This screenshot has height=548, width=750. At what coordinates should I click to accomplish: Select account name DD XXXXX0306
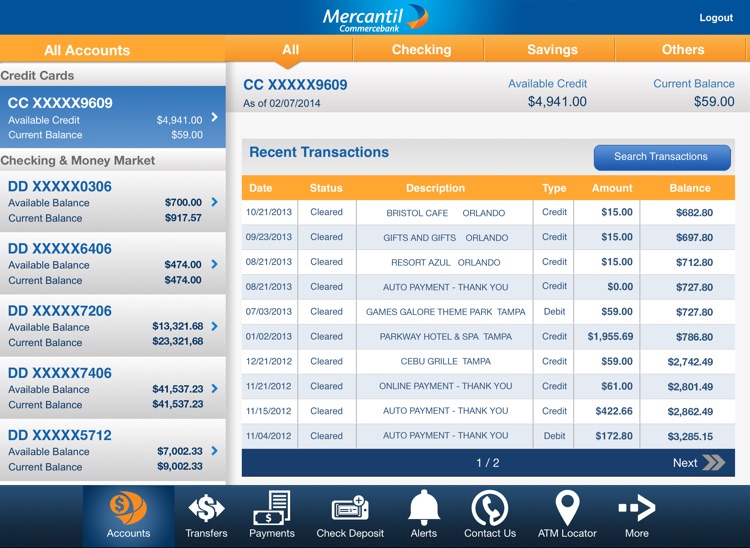coord(60,186)
